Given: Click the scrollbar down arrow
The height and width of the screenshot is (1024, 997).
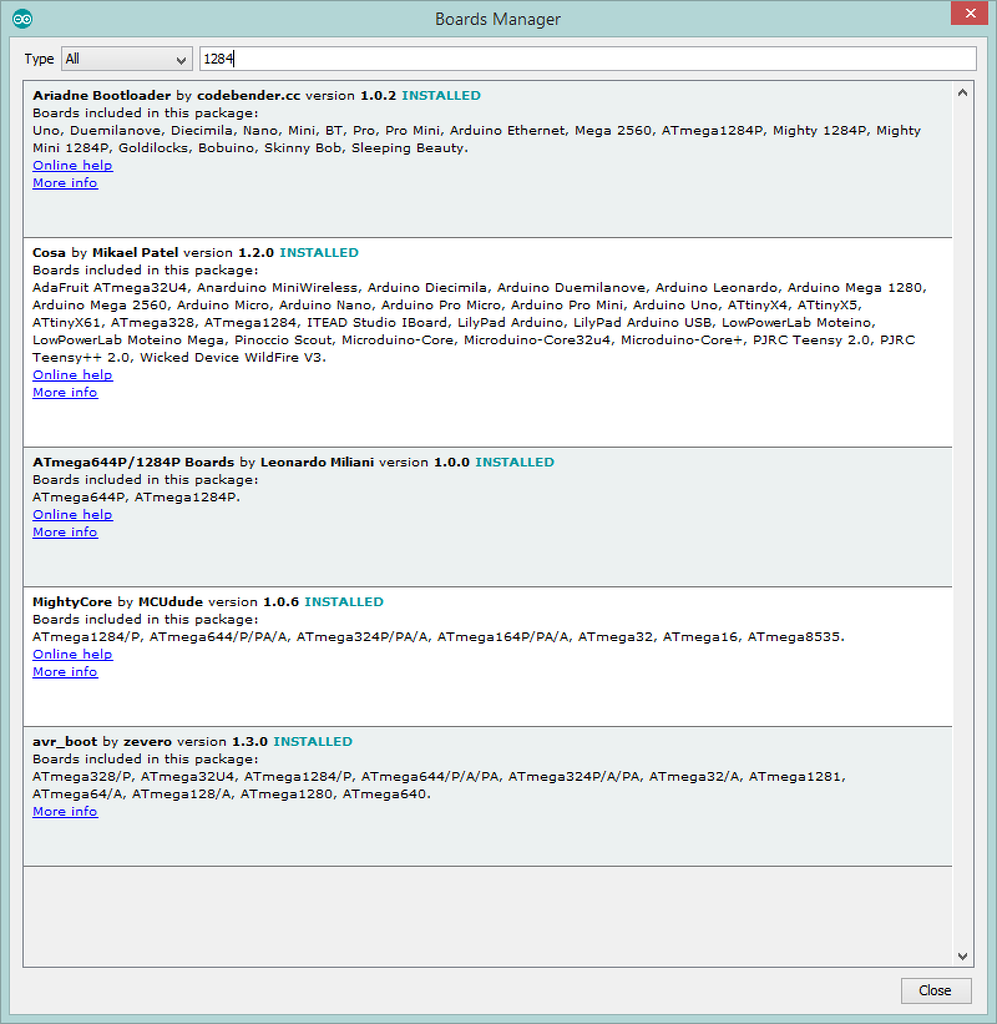Looking at the screenshot, I should tap(962, 956).
